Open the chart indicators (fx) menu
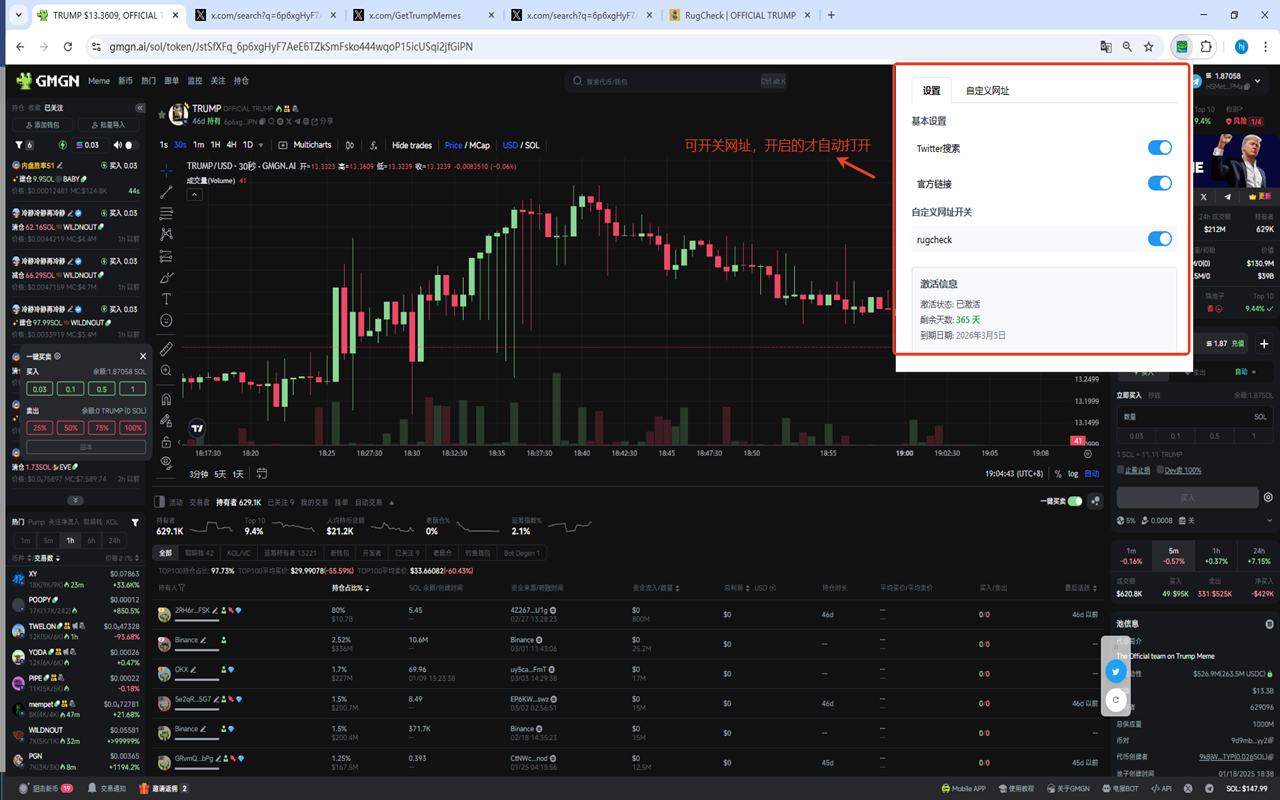 373,145
